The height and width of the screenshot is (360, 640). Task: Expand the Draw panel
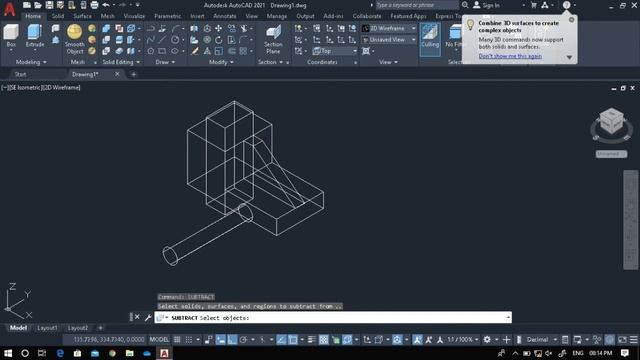tap(165, 62)
